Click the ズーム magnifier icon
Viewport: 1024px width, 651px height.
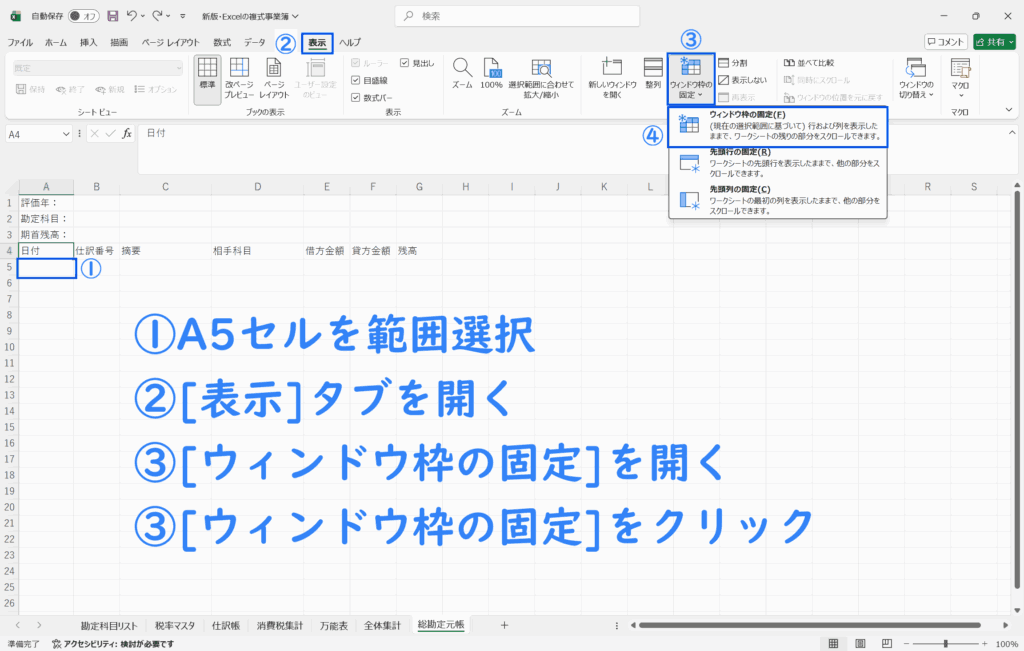pyautogui.click(x=461, y=71)
